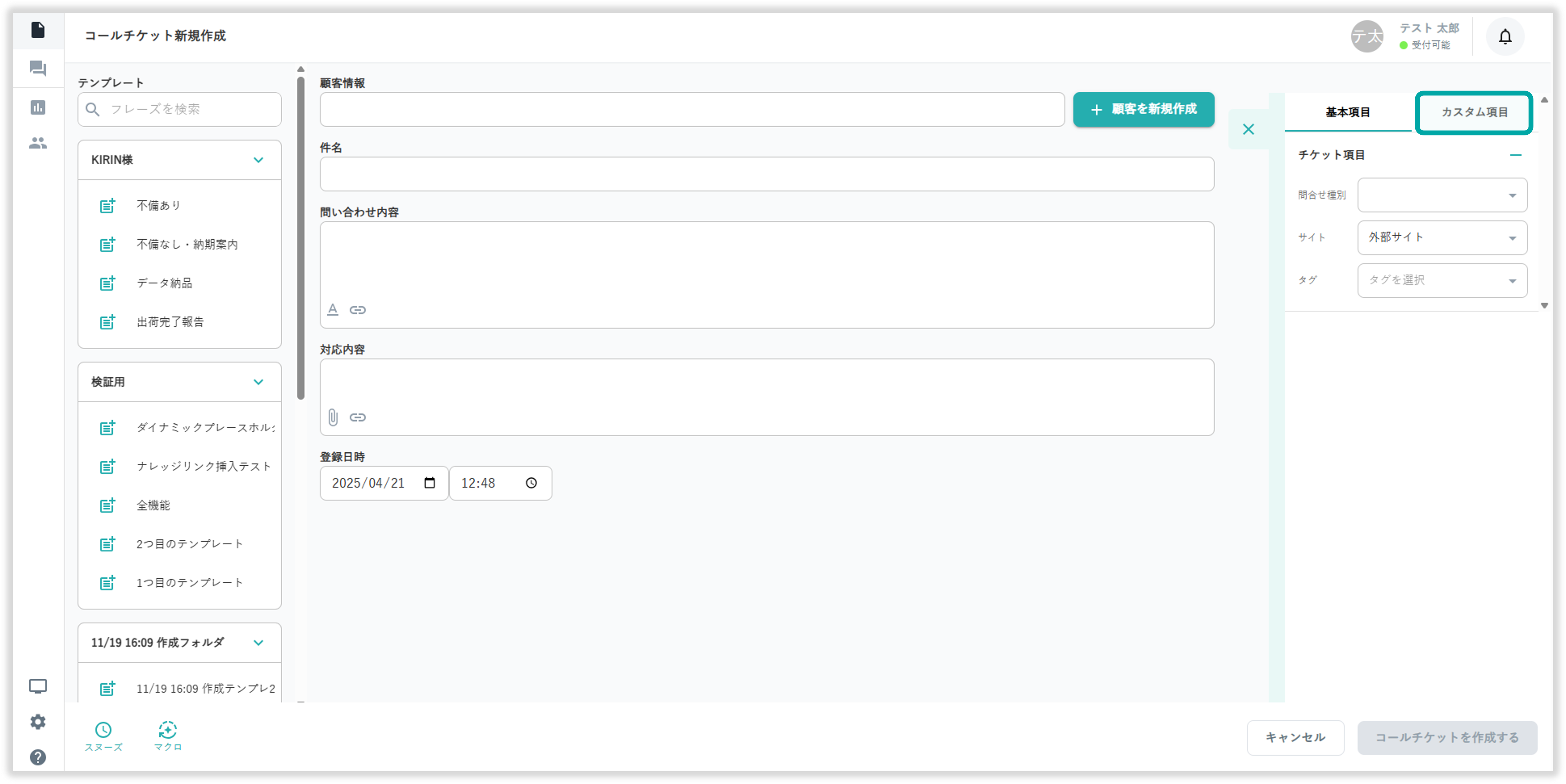Open the タグを選択 dropdown
This screenshot has height=784, width=1566.
pos(1442,280)
